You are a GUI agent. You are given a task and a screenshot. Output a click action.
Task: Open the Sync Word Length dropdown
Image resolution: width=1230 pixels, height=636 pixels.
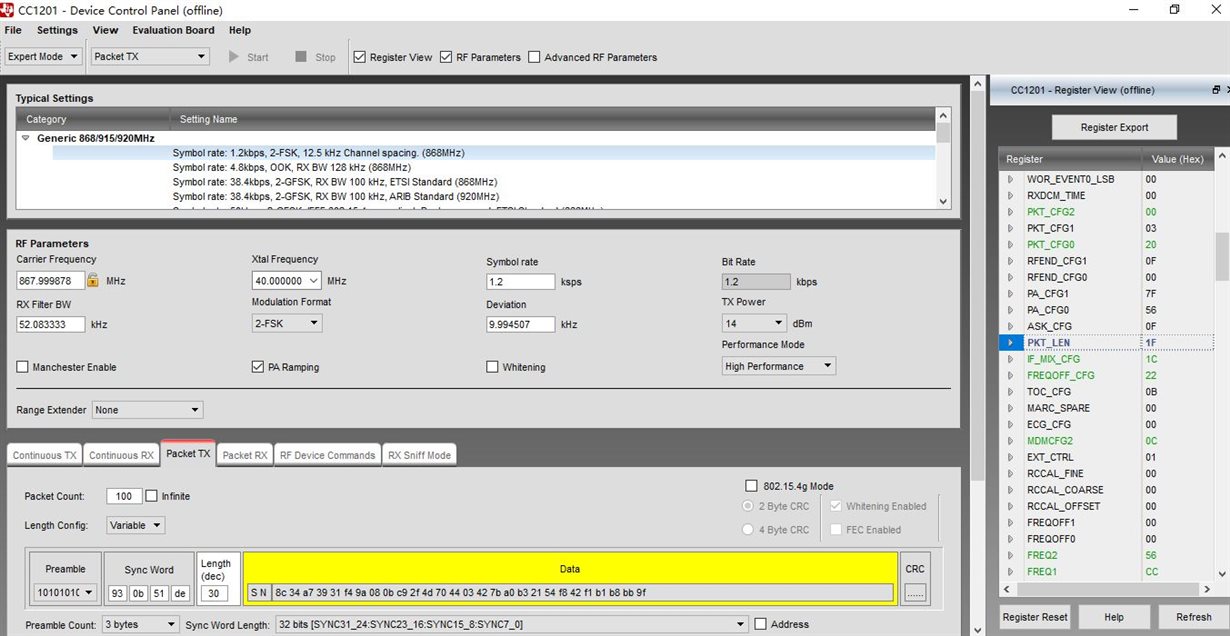[510, 624]
